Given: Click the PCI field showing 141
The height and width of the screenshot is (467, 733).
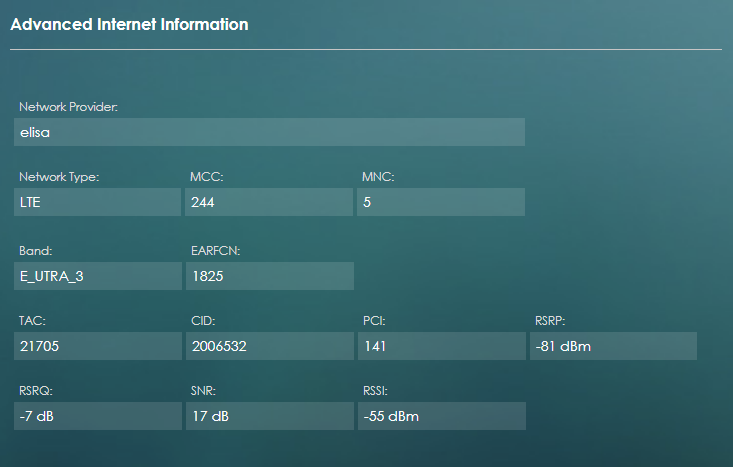Looking at the screenshot, I should coord(440,346).
